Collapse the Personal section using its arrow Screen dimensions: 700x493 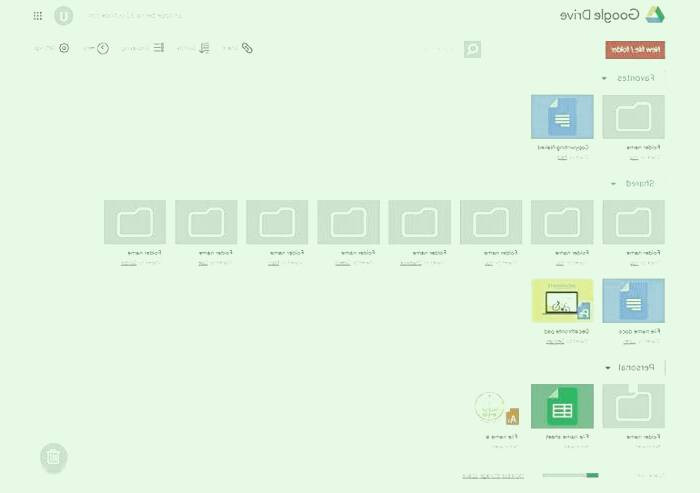608,368
